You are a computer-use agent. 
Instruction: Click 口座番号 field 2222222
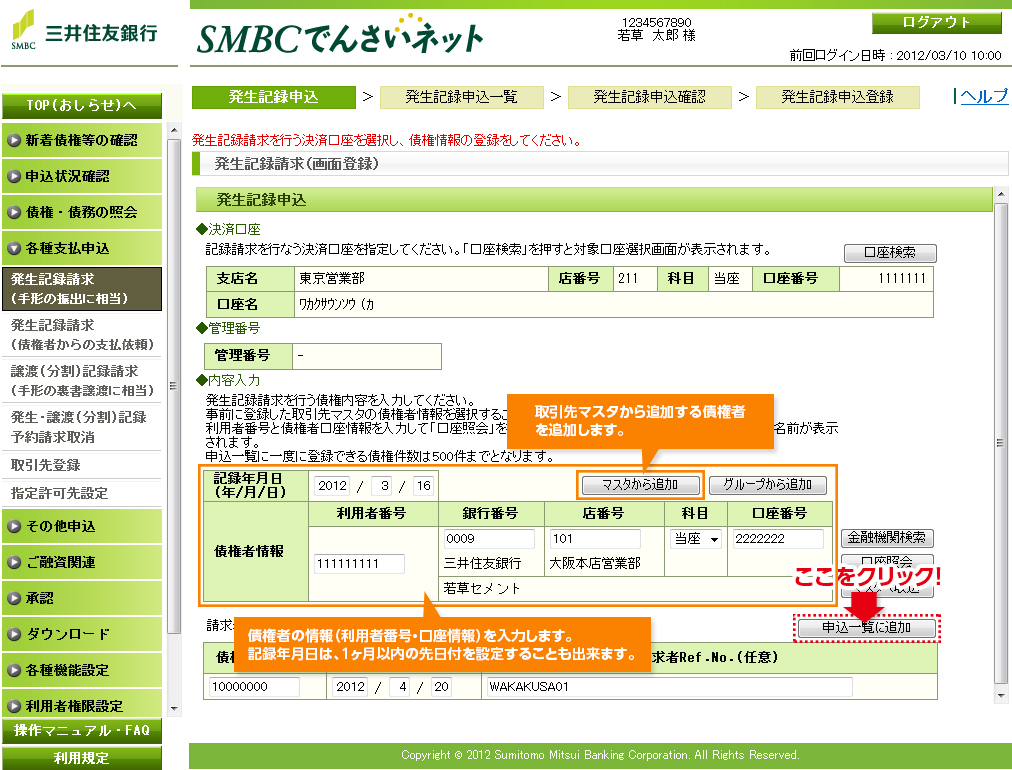778,538
